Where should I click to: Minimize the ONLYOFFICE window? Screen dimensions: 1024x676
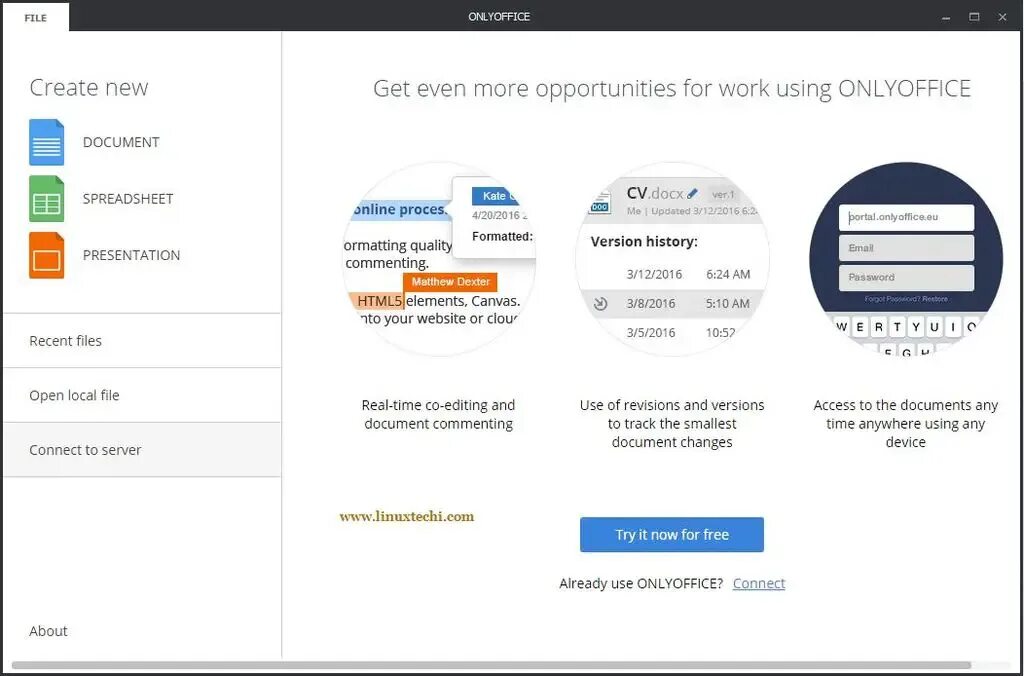pos(946,18)
